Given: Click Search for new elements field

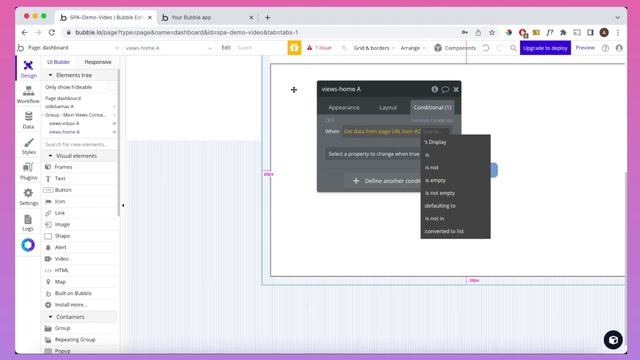Looking at the screenshot, I should (x=76, y=144).
